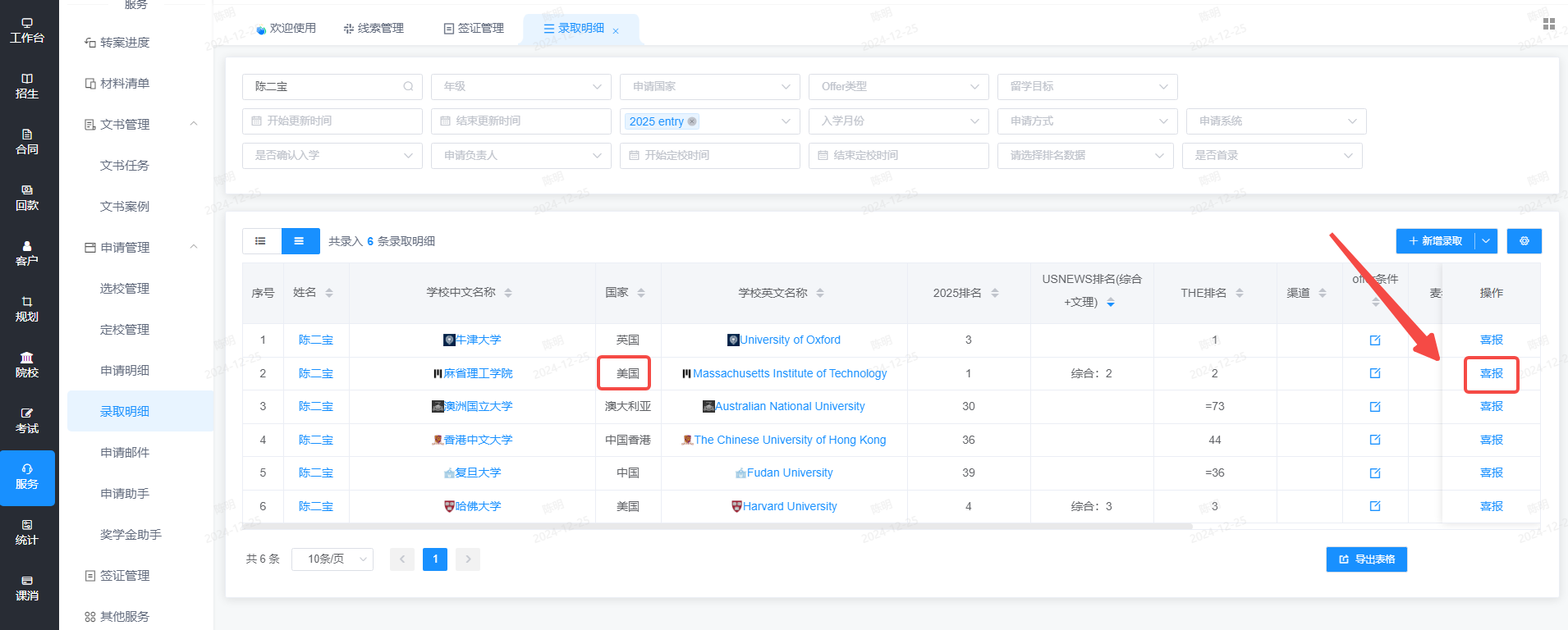
Task: Click the 开始更新时间 date field
Action: pyautogui.click(x=332, y=121)
